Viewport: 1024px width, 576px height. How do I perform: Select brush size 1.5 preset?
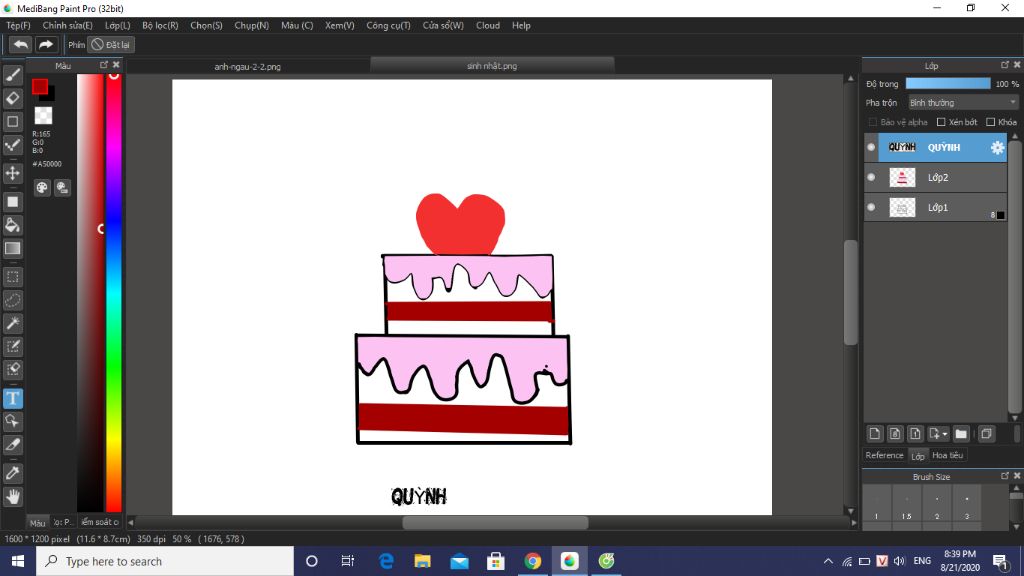906,504
